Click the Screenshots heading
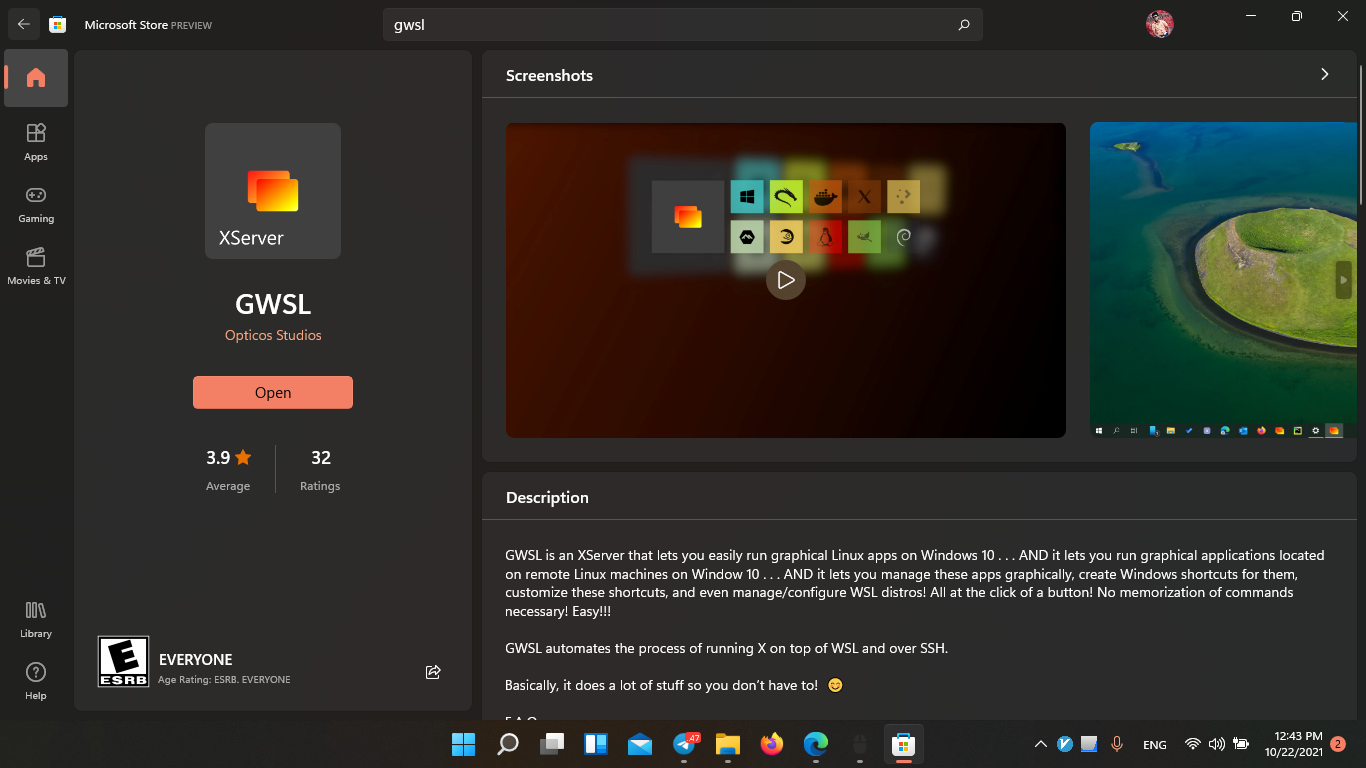 [549, 75]
